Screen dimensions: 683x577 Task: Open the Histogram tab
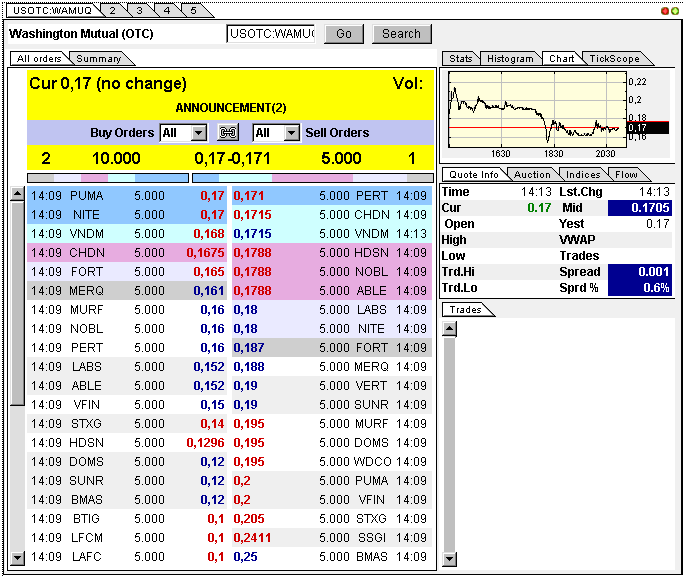coord(510,58)
